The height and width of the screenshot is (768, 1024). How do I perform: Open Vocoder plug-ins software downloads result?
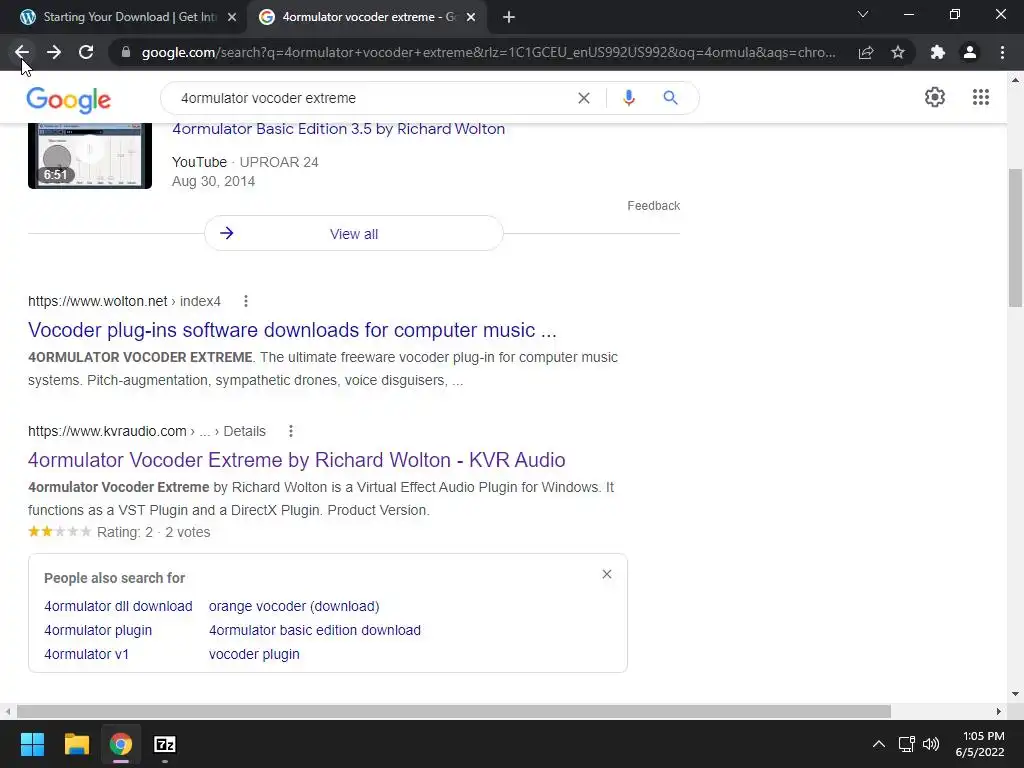pyautogui.click(x=292, y=330)
